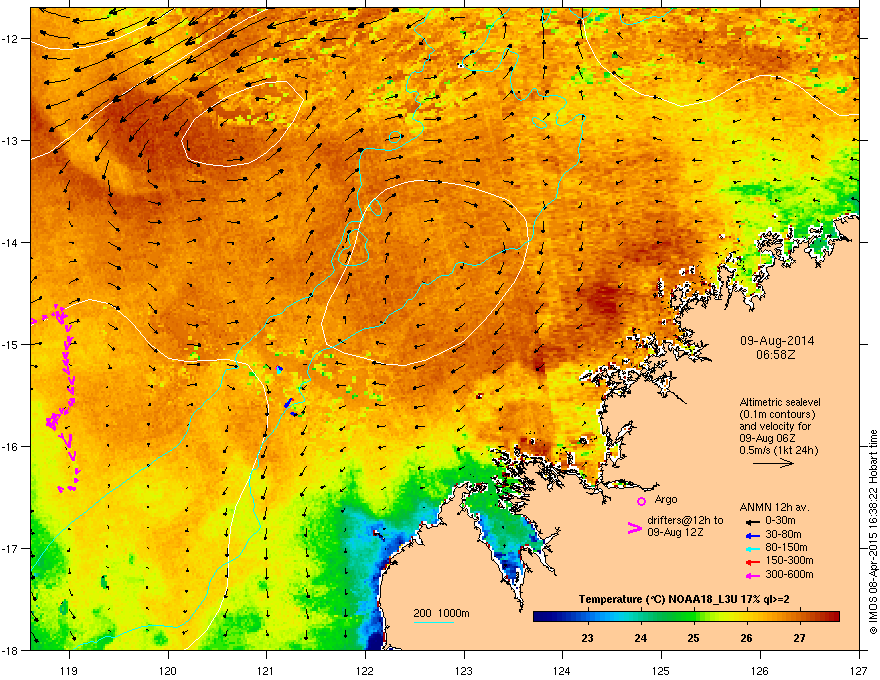This screenshot has width=880, height=680.
Task: Click the '30-80m' depth label in legend
Action: pos(783,534)
